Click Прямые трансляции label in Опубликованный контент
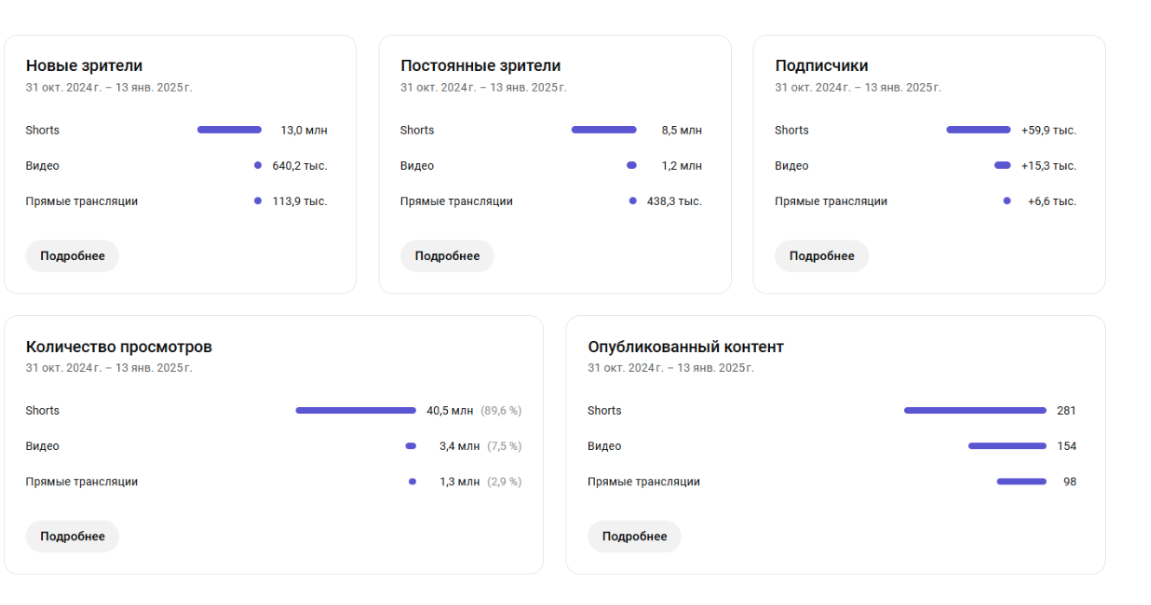Screen dimensions: 1151x605 coord(644,482)
